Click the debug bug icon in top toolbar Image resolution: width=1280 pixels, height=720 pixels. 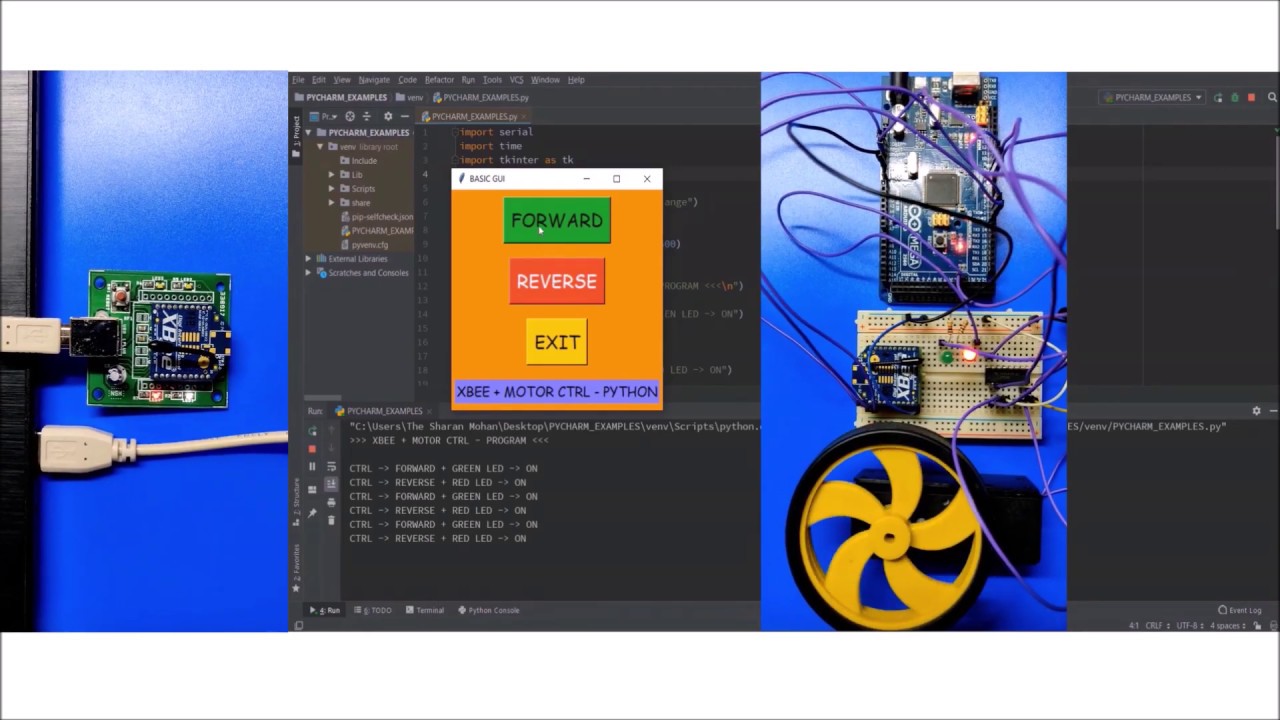(x=1234, y=97)
